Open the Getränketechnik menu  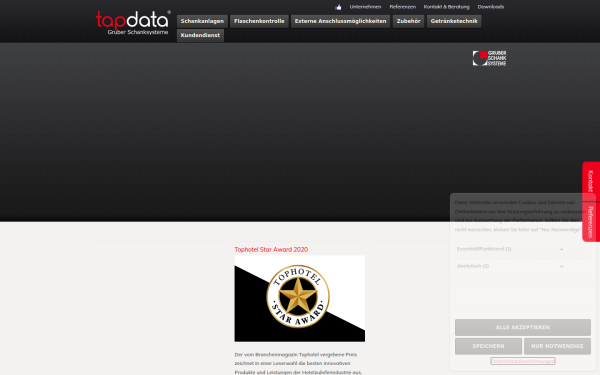pyautogui.click(x=454, y=21)
